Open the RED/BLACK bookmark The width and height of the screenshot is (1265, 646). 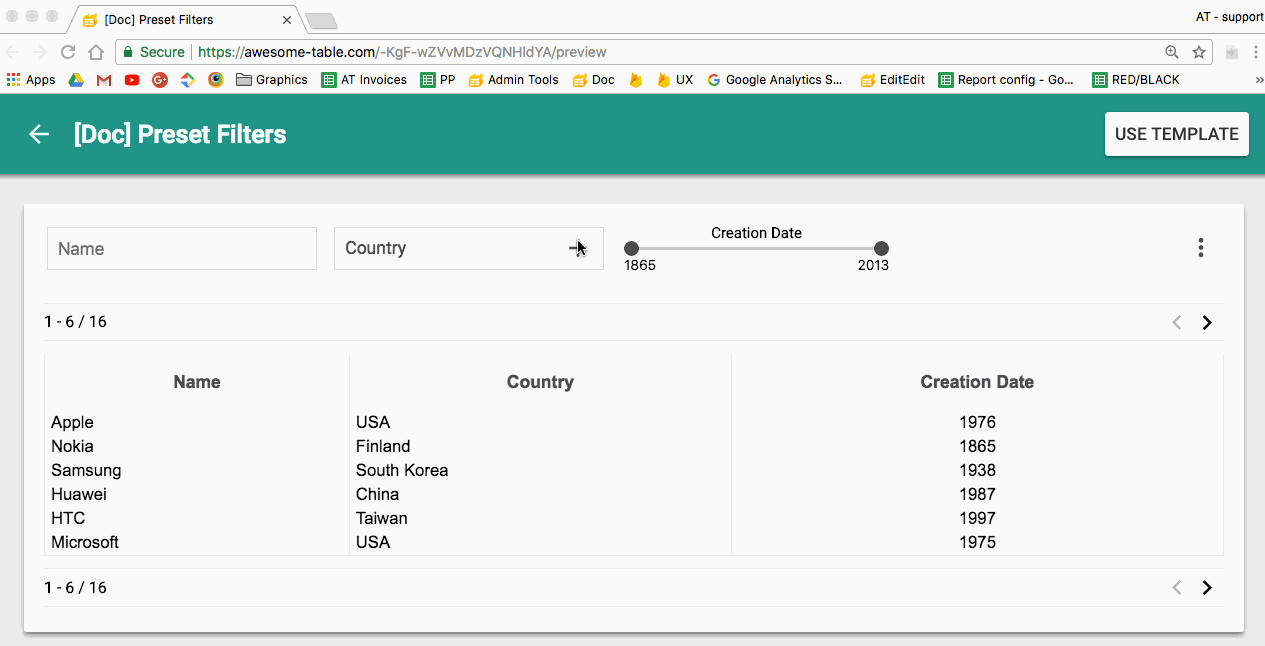point(1137,80)
